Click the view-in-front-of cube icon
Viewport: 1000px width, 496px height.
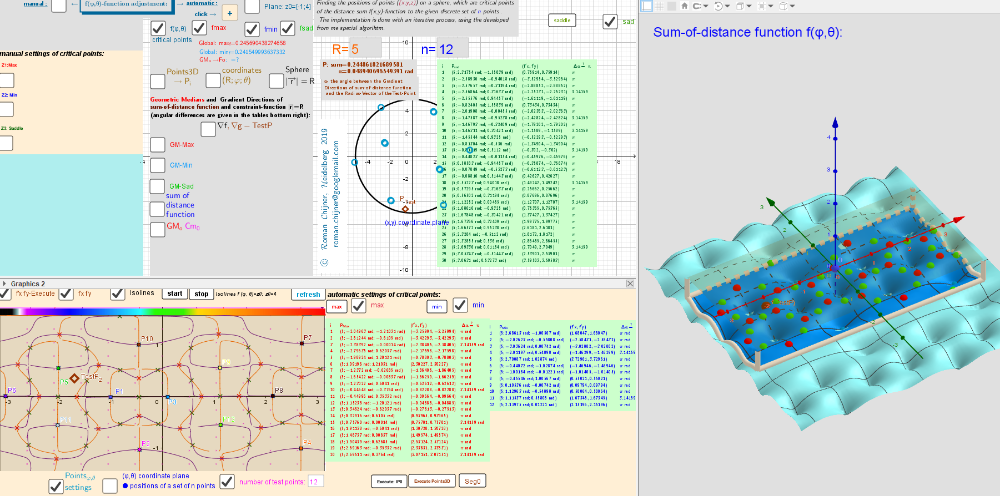(740, 6)
